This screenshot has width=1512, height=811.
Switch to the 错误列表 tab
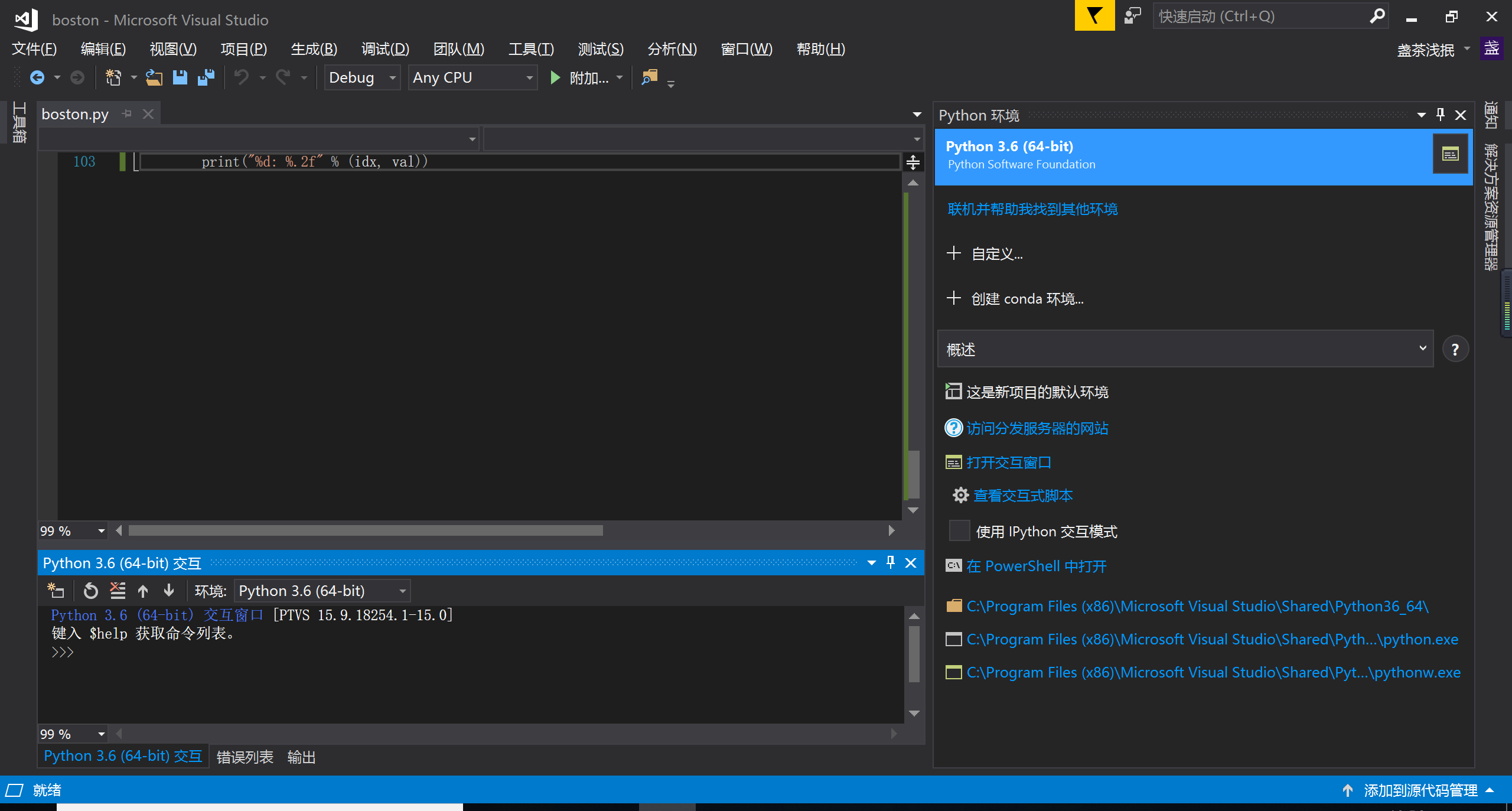click(x=245, y=757)
